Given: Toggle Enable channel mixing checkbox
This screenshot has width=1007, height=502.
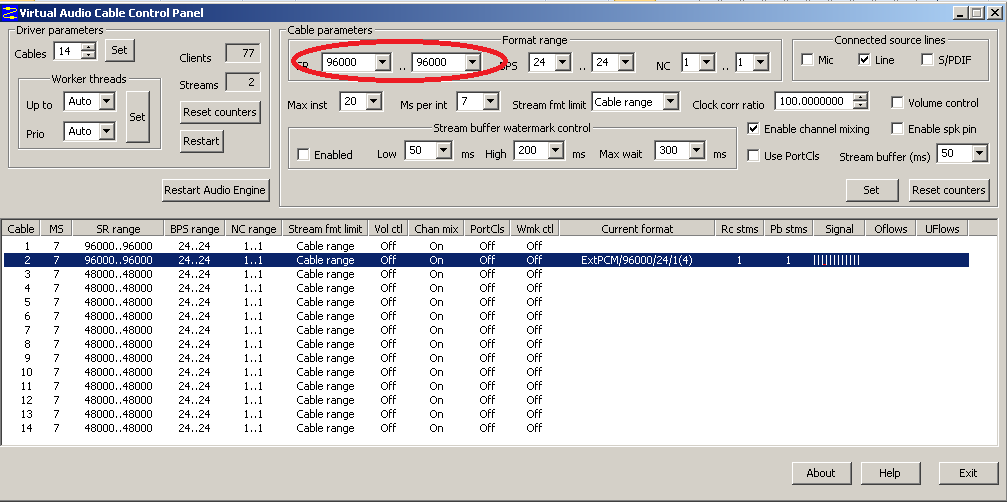Looking at the screenshot, I should point(753,129).
